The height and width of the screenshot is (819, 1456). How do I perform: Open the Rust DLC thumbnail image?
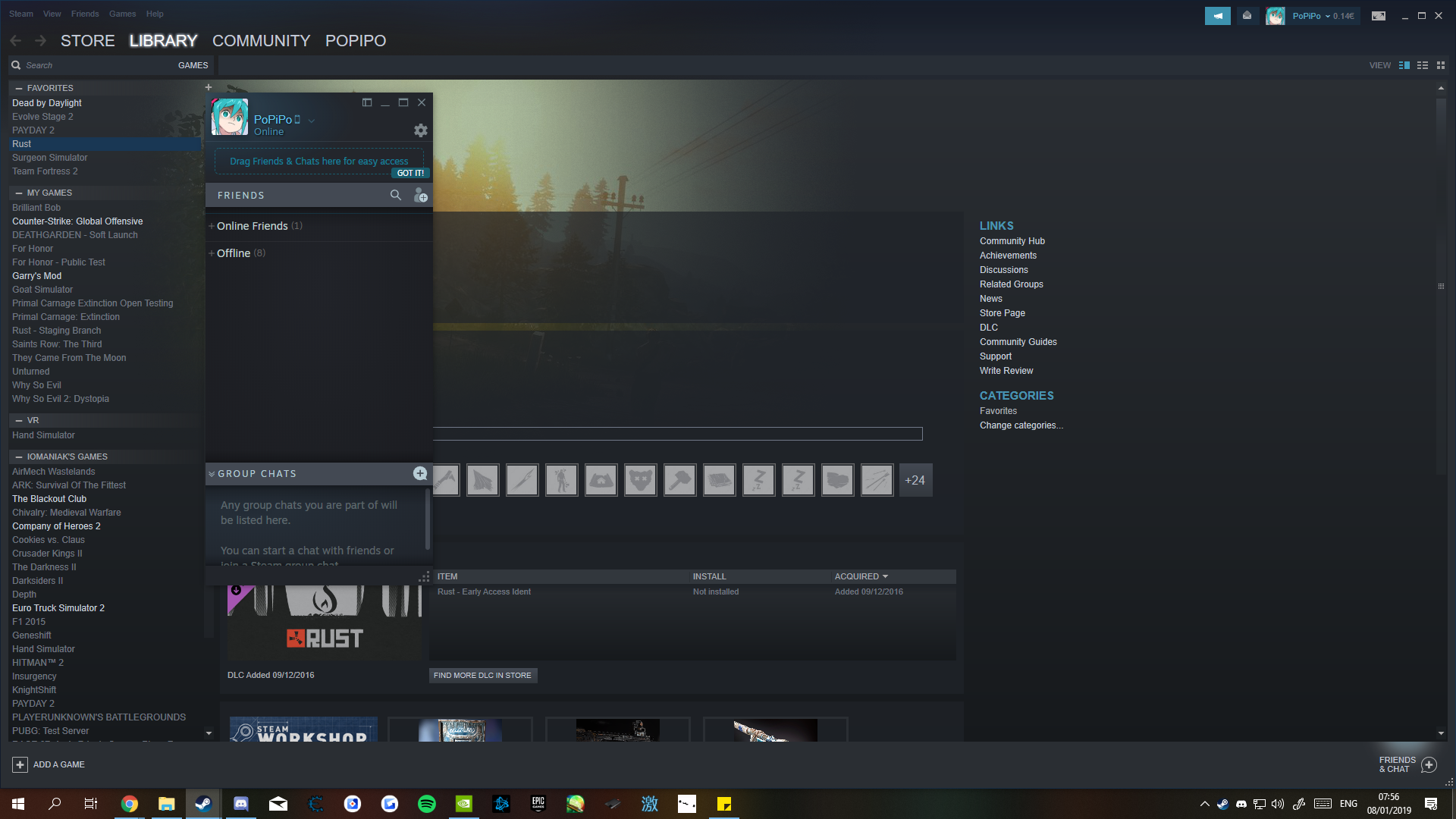click(x=325, y=622)
